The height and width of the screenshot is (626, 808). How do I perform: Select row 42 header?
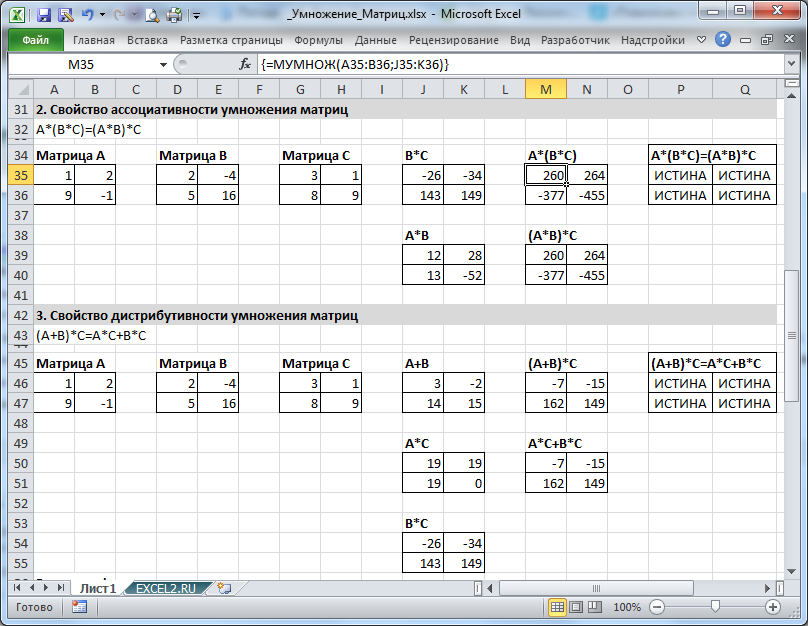click(21, 315)
